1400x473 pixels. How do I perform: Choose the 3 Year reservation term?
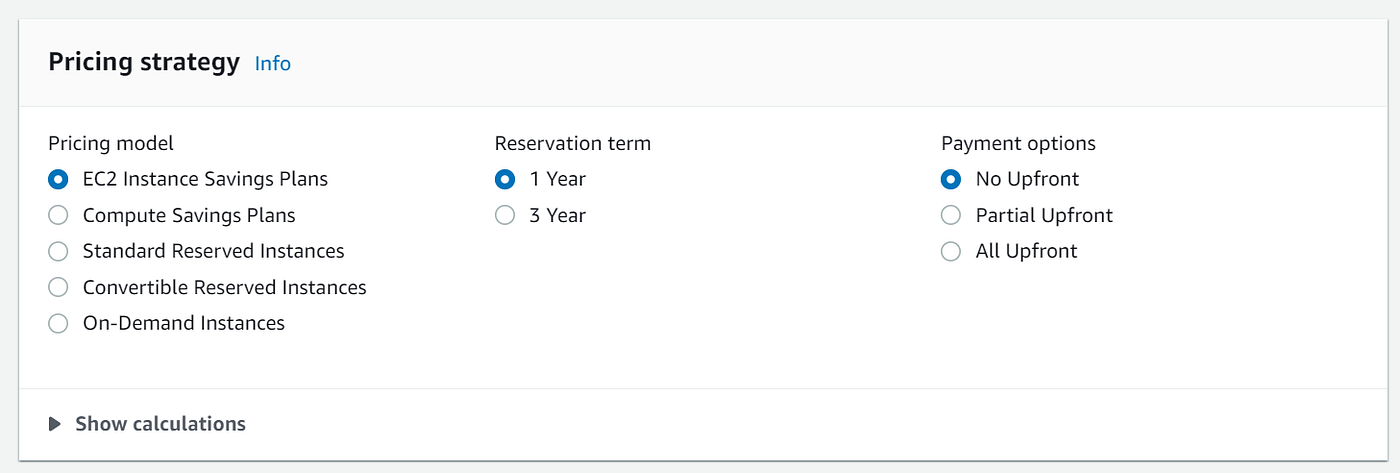(505, 216)
